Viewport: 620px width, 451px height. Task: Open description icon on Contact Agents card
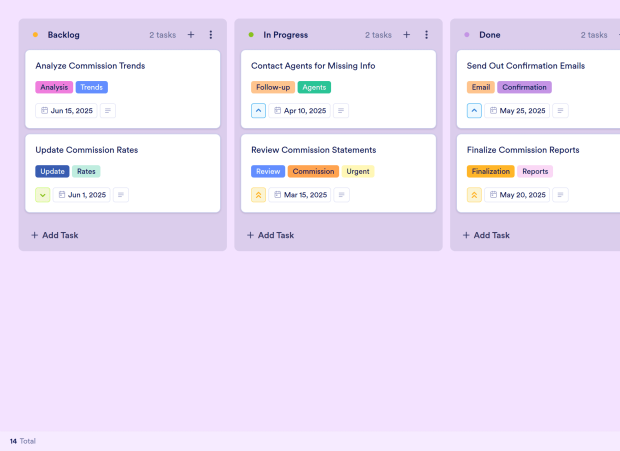(341, 111)
